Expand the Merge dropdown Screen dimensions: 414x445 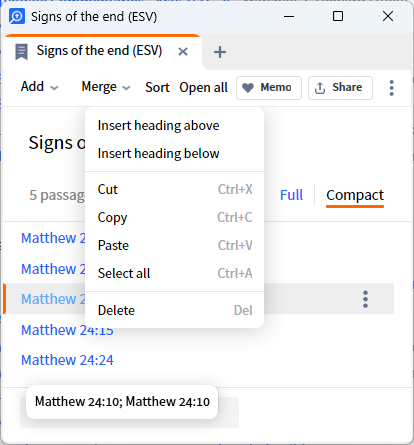pos(106,87)
